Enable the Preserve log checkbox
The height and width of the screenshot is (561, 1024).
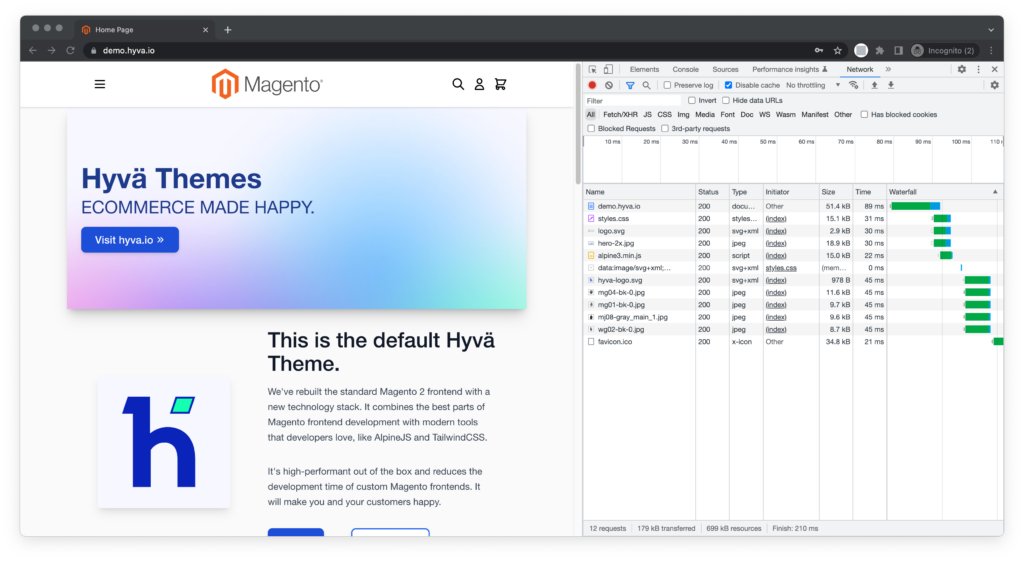click(x=667, y=85)
